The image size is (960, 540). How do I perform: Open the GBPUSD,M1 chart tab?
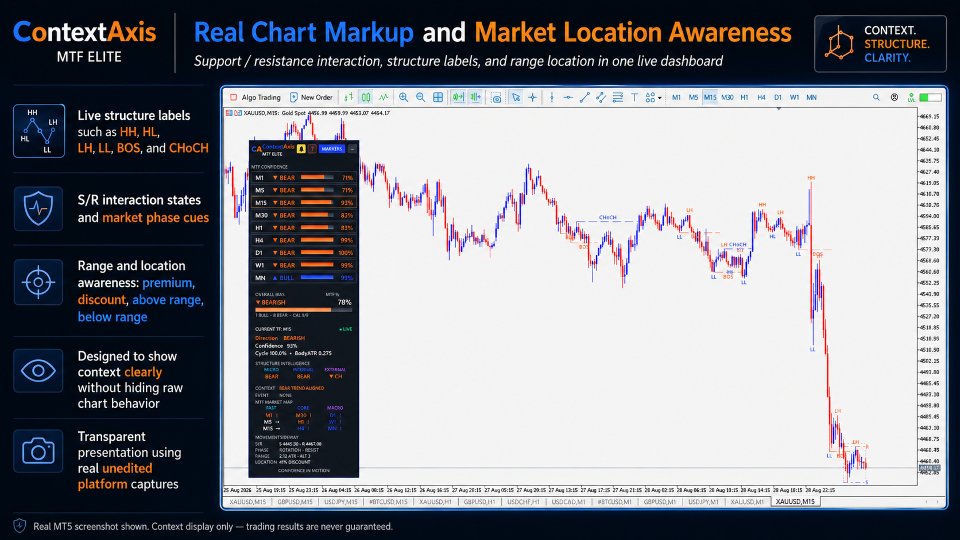[x=660, y=501]
